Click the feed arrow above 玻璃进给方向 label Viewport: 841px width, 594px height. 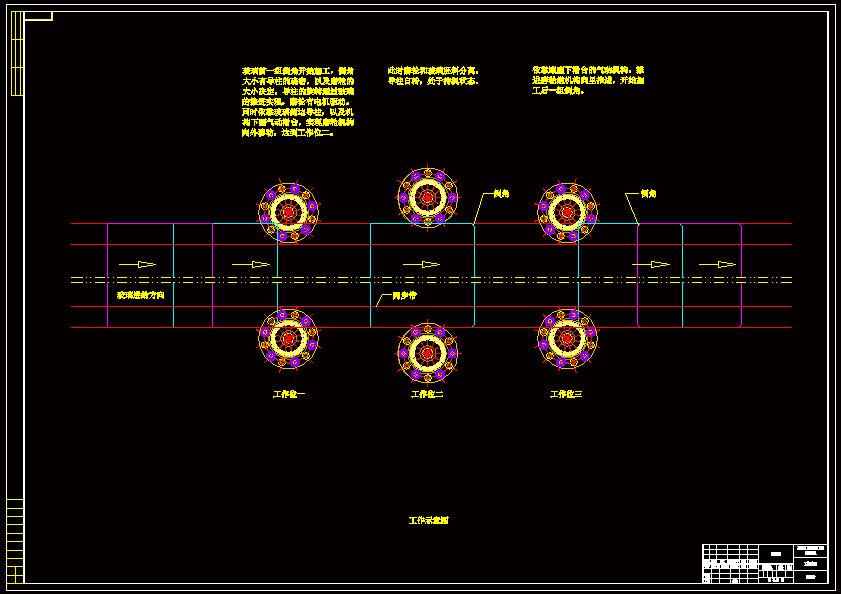tap(137, 265)
